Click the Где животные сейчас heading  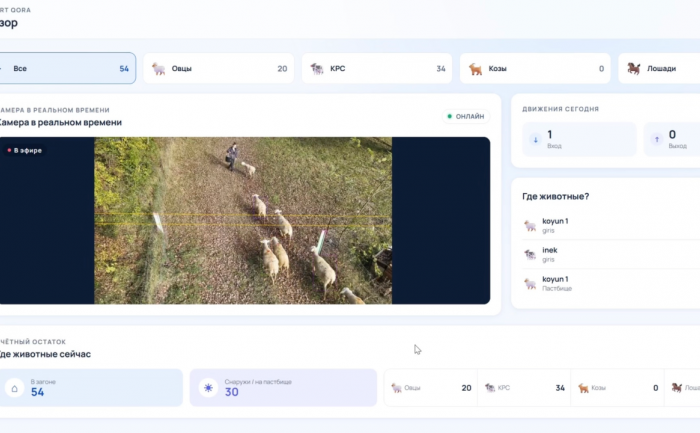(x=45, y=354)
